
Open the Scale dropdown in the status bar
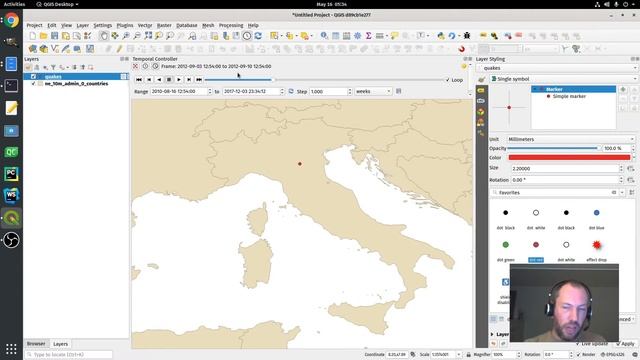point(458,355)
